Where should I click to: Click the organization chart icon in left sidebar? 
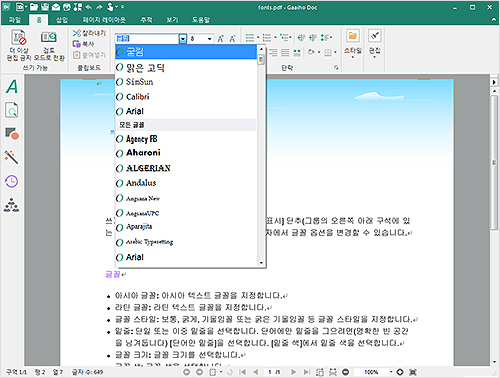[12, 205]
